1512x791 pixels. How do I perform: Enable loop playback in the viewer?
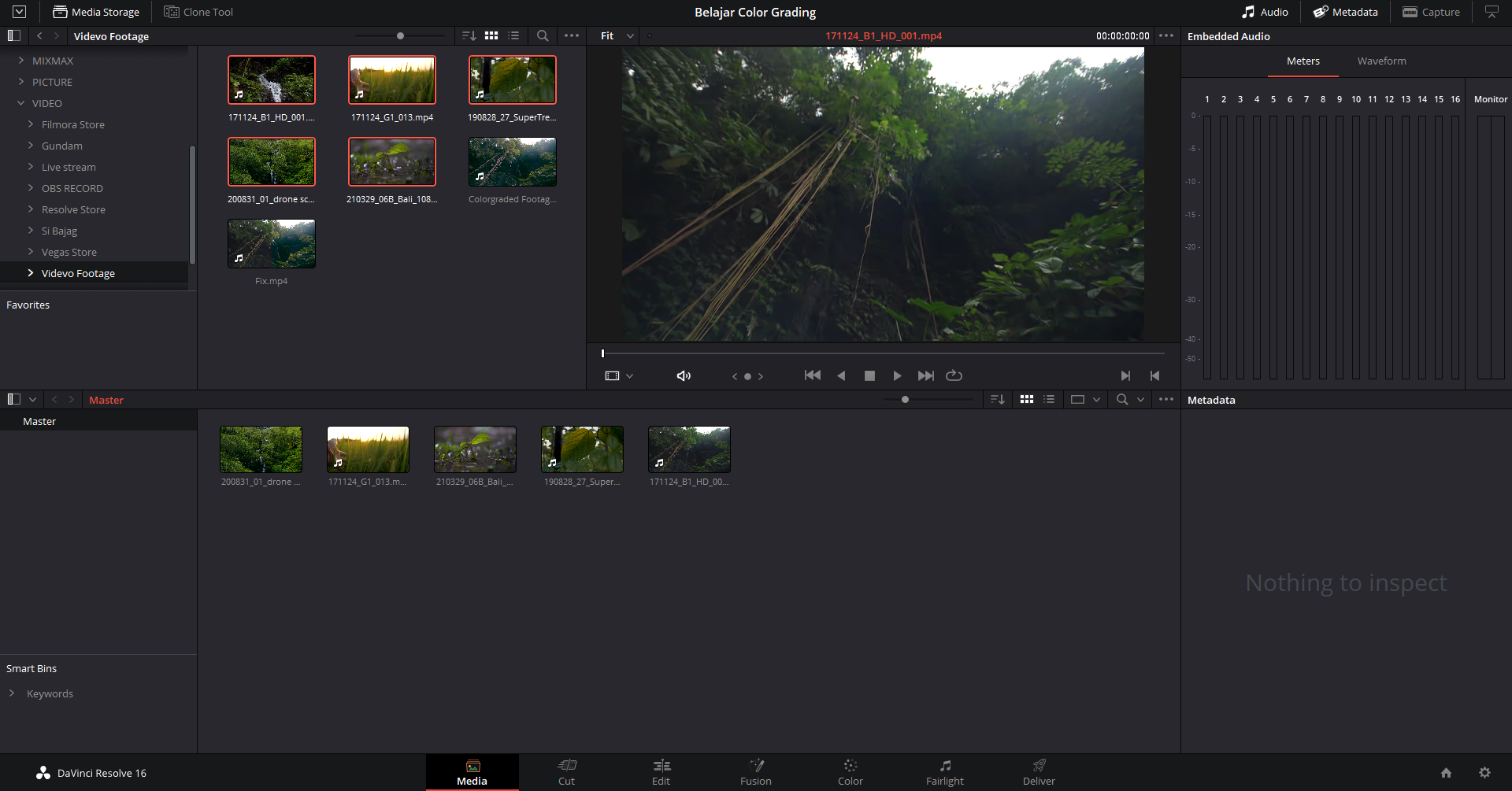[953, 375]
